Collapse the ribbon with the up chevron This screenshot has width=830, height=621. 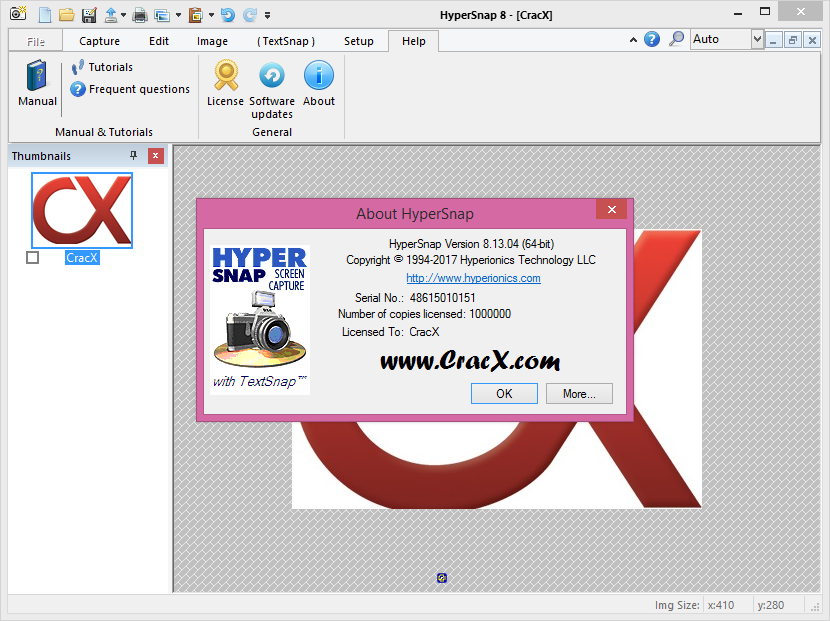633,40
